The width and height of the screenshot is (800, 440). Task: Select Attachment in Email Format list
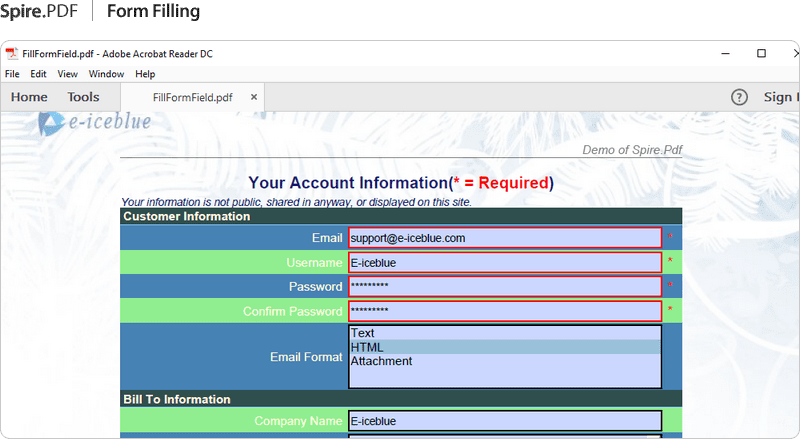pos(505,361)
